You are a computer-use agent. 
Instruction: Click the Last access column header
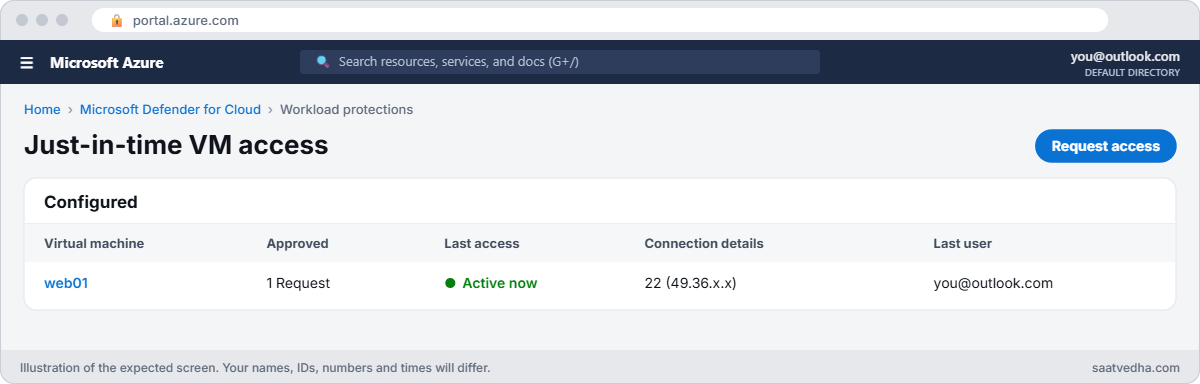point(482,243)
